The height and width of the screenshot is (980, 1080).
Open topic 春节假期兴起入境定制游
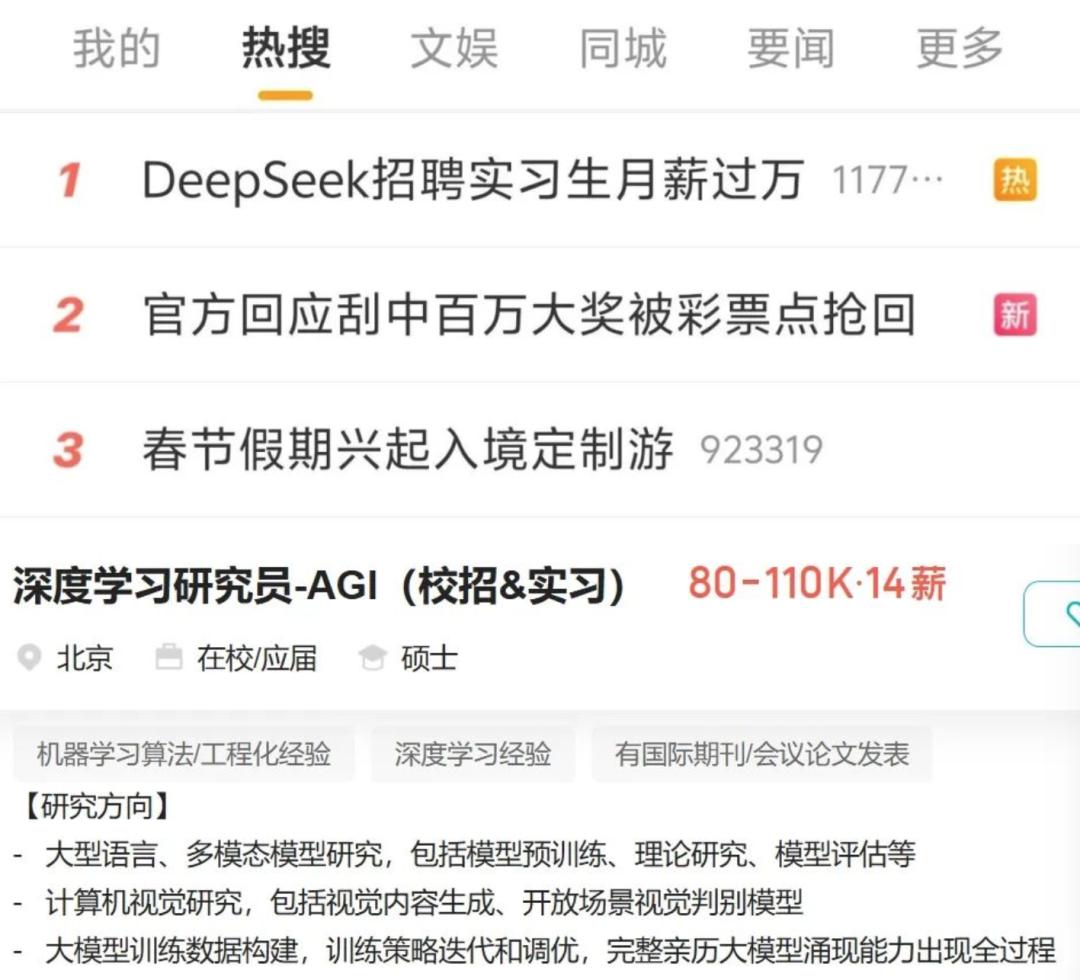click(408, 449)
